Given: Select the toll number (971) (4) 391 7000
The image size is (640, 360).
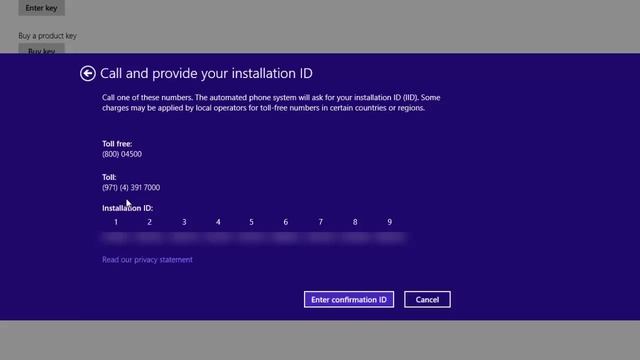Looking at the screenshot, I should (x=131, y=187).
